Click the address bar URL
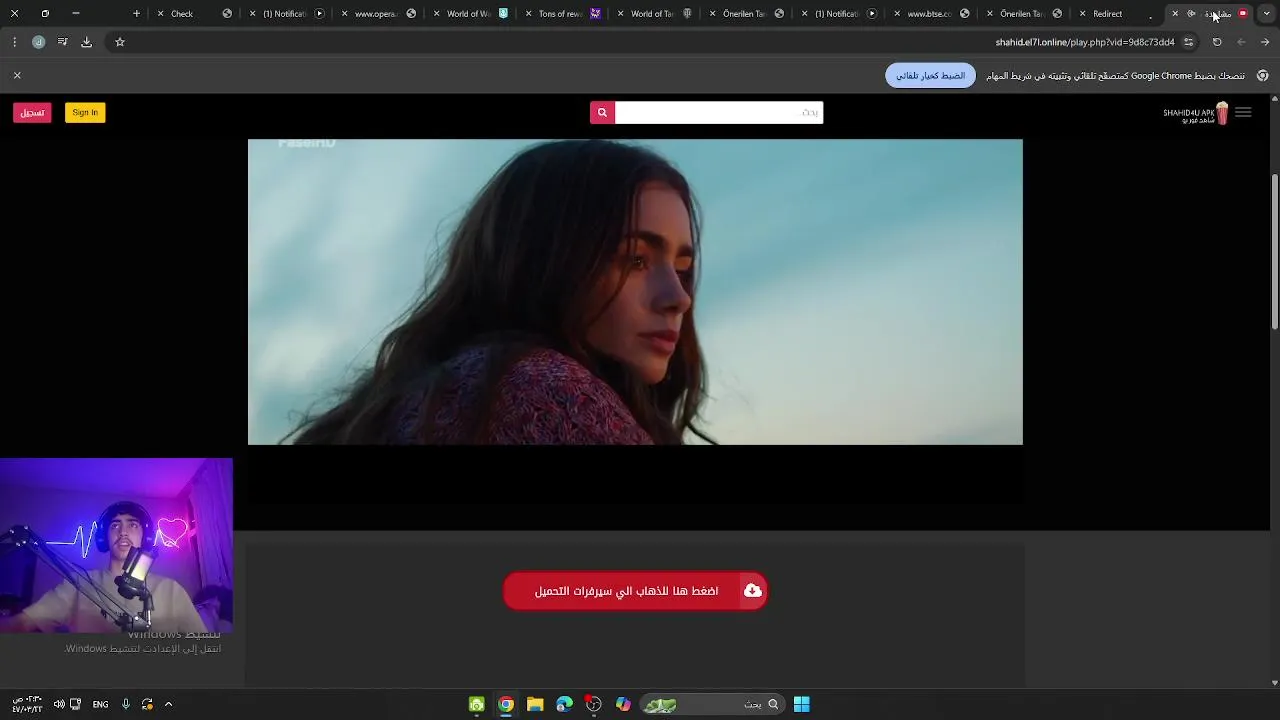Screen dimensions: 1280x720 coord(1084,42)
